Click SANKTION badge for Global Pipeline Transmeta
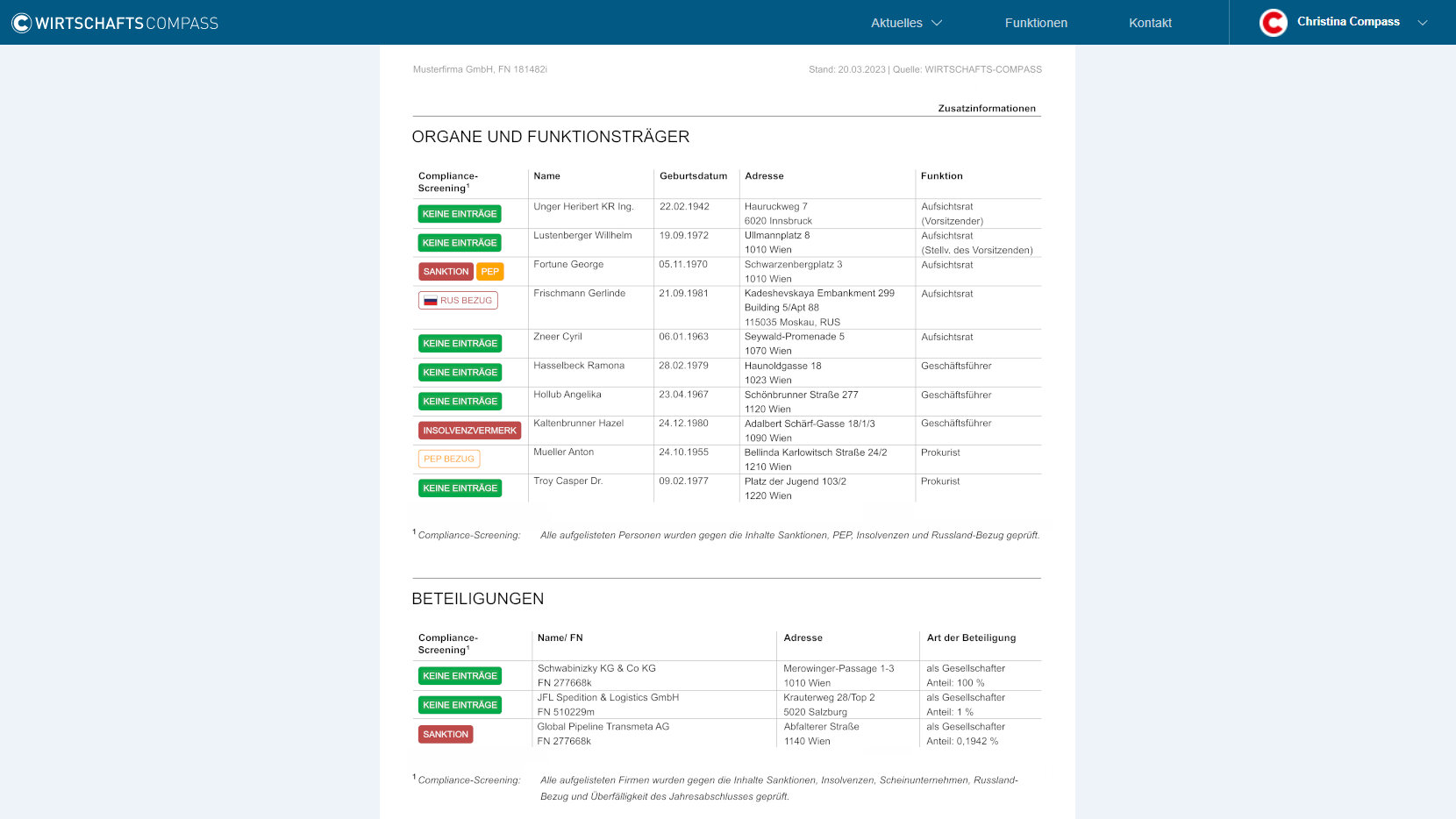This screenshot has height=819, width=1456. (446, 735)
